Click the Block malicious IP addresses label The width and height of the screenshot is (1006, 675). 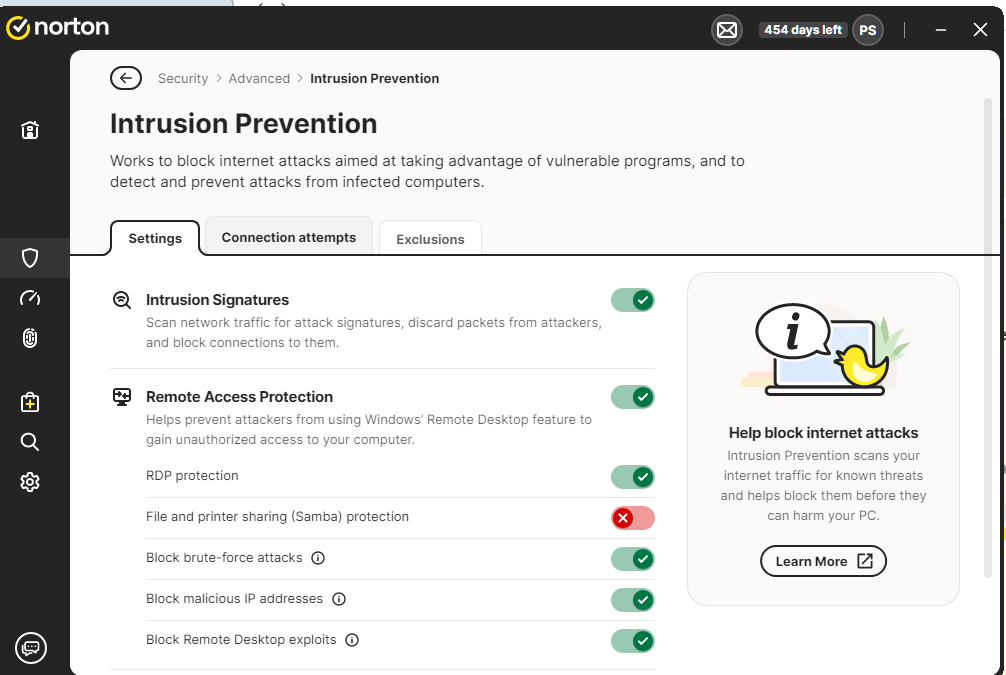234,599
